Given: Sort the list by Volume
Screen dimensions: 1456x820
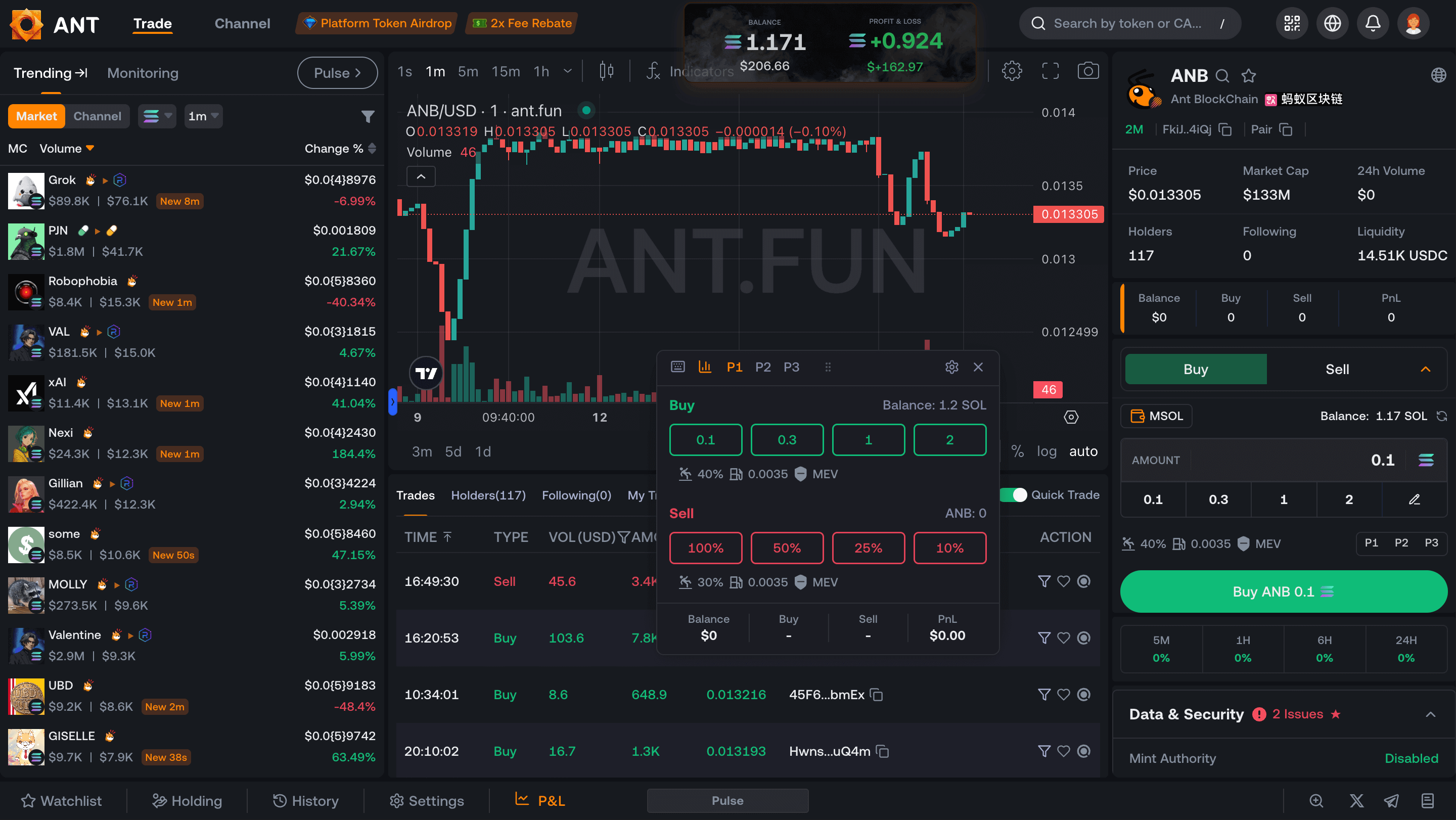Looking at the screenshot, I should (67, 149).
